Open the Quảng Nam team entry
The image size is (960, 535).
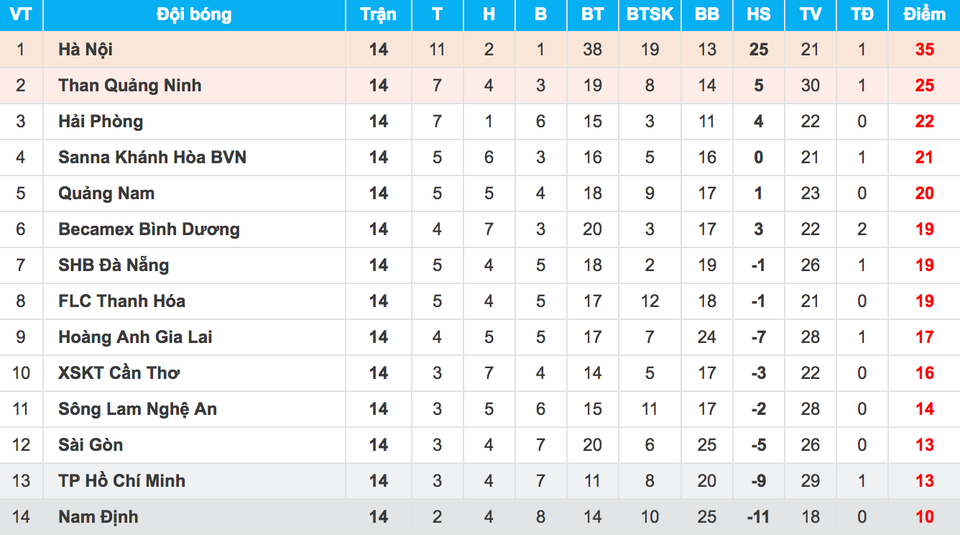tap(106, 193)
